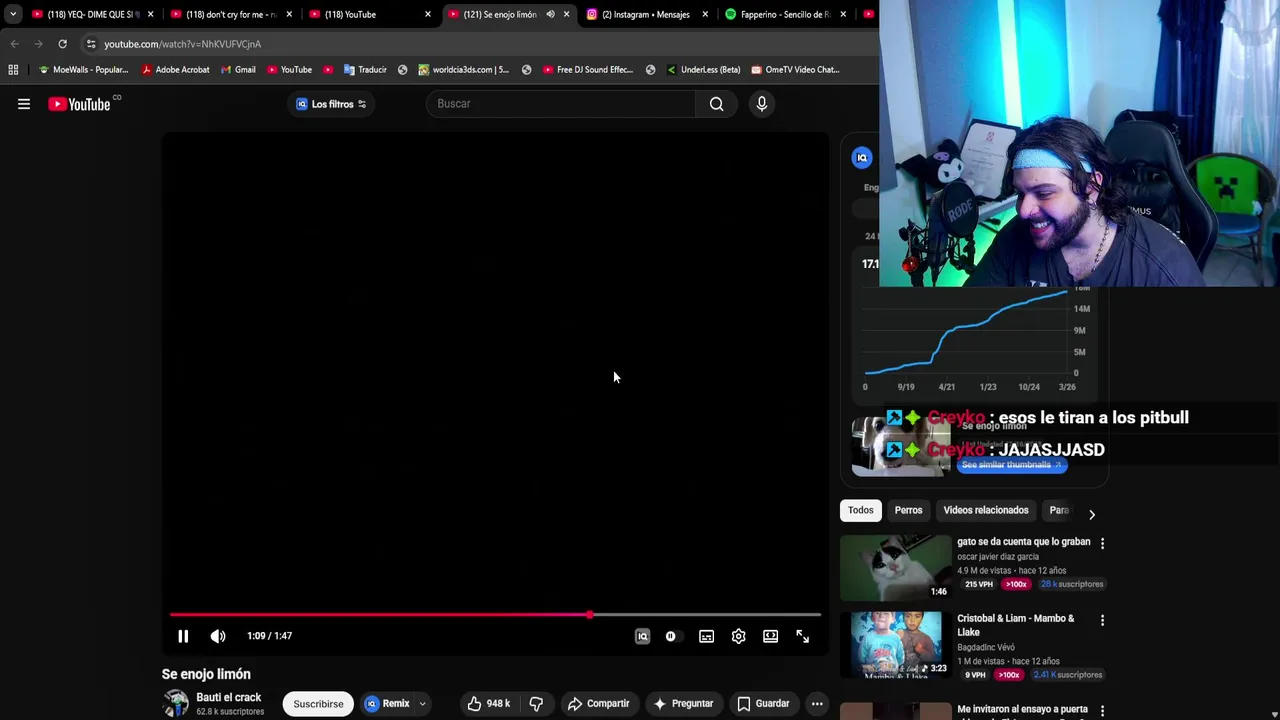
Task: Open the YouTube hamburger guide menu
Action: tap(24, 104)
